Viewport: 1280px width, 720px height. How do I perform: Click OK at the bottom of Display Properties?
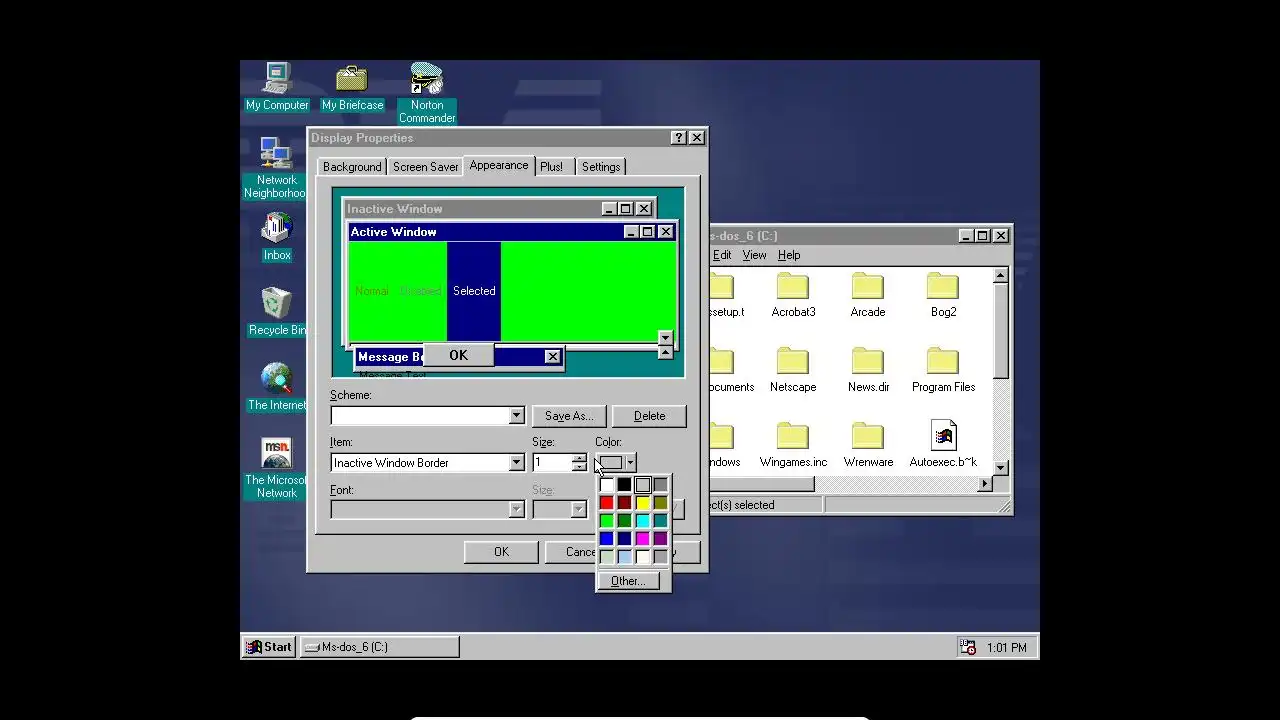coord(501,552)
